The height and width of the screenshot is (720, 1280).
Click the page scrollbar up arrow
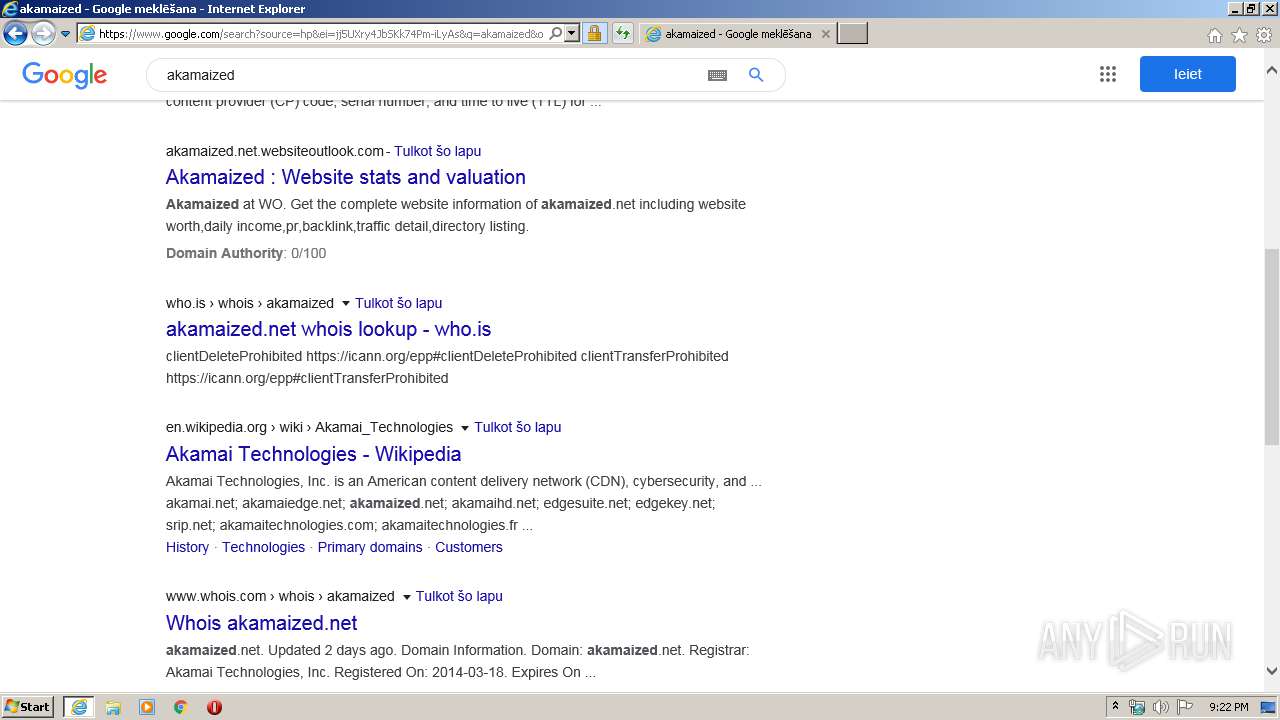click(1272, 71)
